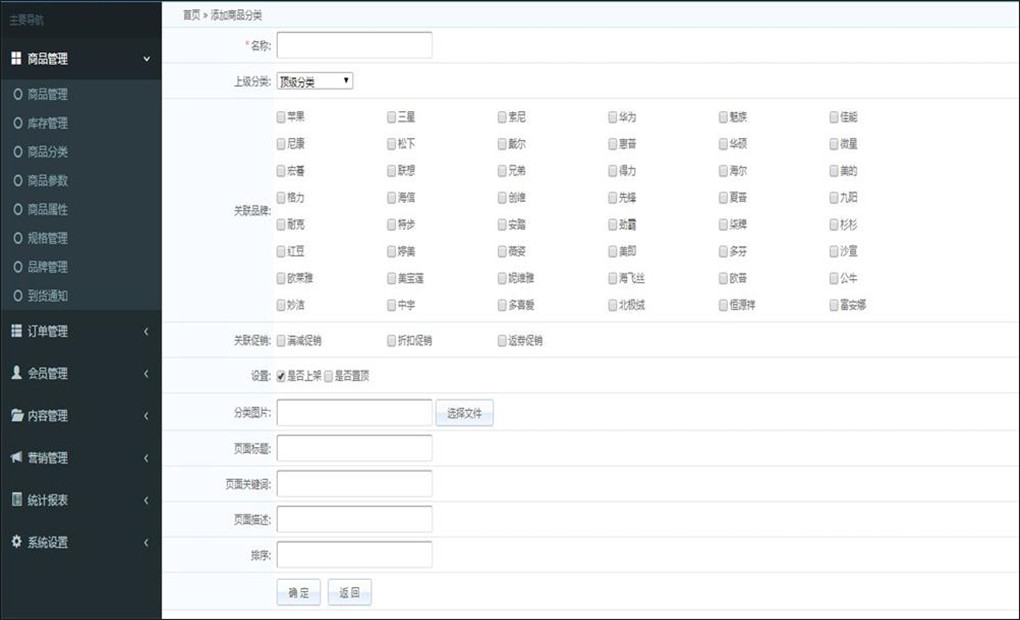Image resolution: width=1020 pixels, height=620 pixels.
Task: Select the 海尔 brand checkbox
Action: click(723, 170)
